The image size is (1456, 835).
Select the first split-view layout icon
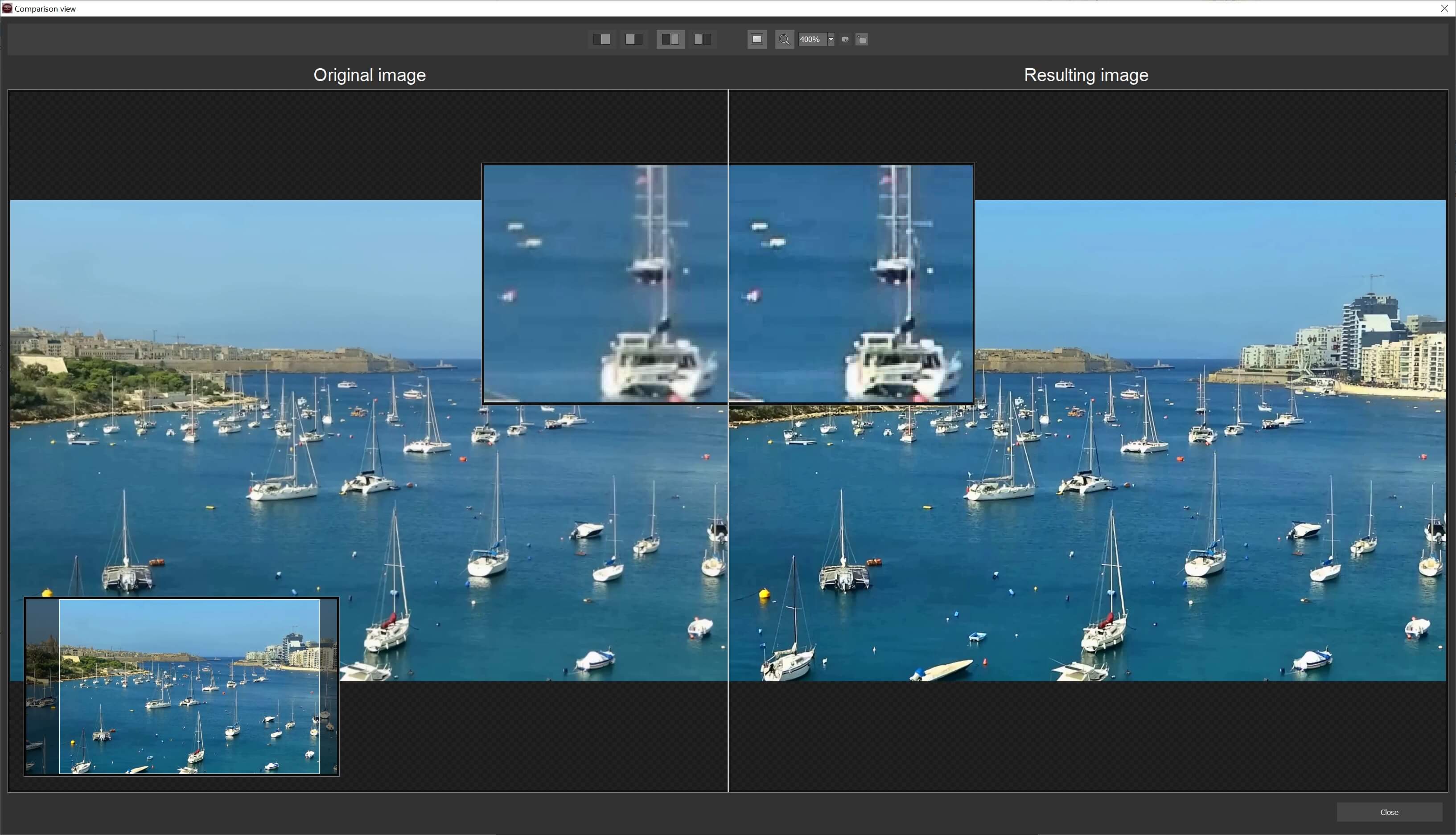point(602,39)
